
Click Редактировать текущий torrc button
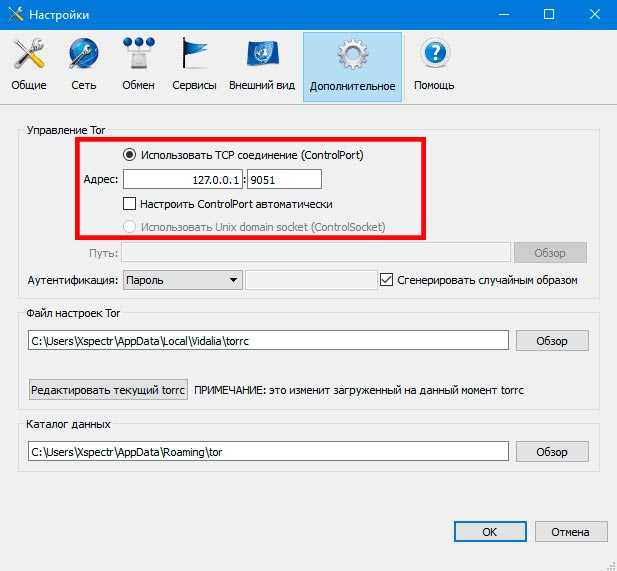pos(108,390)
